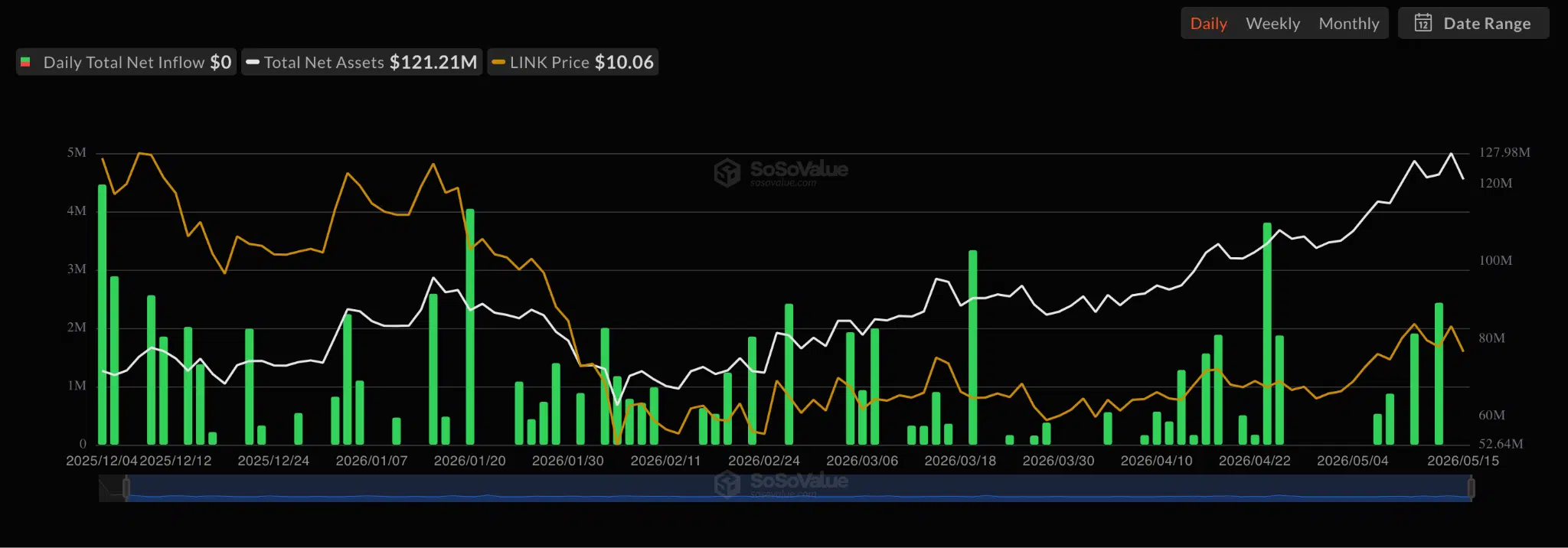Switch to the Daily view tab
This screenshot has height=548, width=1568.
pyautogui.click(x=1208, y=24)
